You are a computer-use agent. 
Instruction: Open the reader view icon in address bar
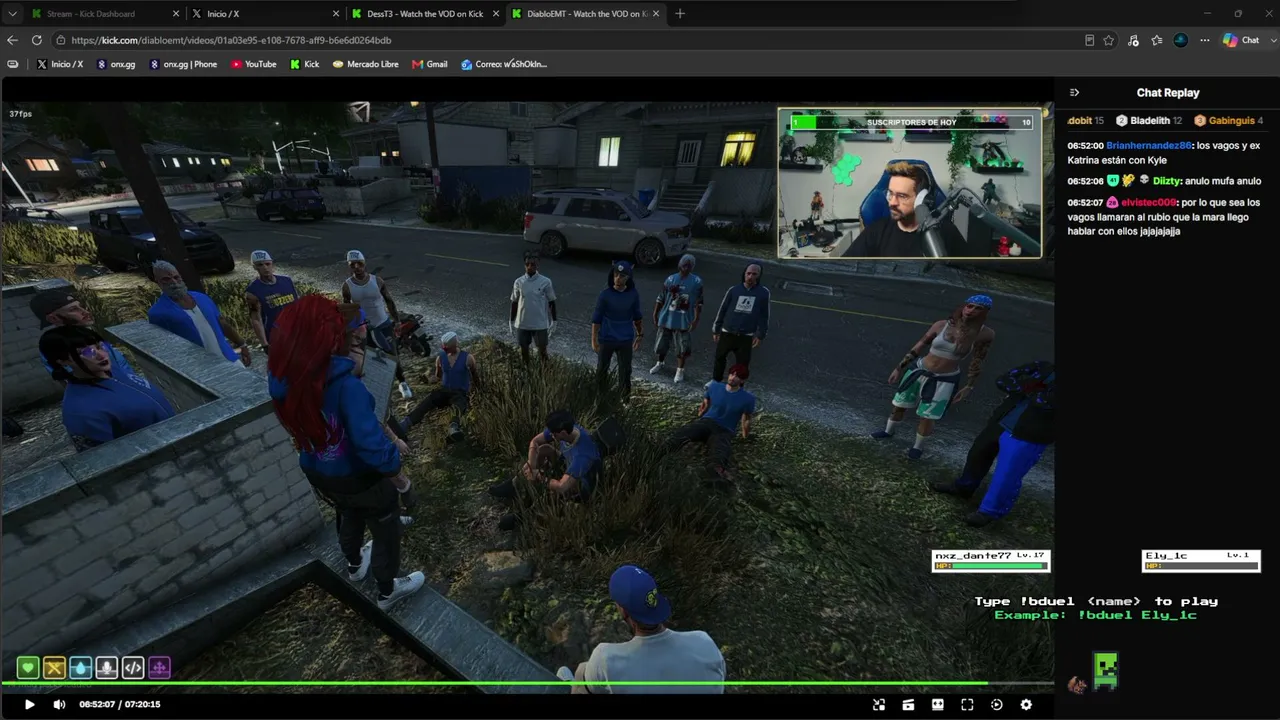[x=1089, y=40]
